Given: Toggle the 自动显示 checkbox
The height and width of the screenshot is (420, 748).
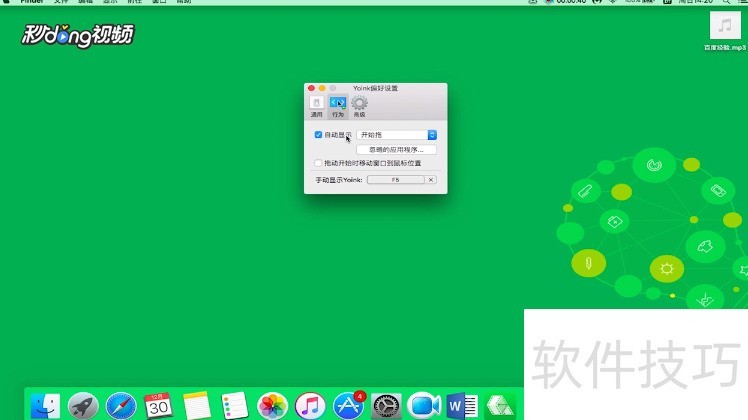Looking at the screenshot, I should click(318, 135).
